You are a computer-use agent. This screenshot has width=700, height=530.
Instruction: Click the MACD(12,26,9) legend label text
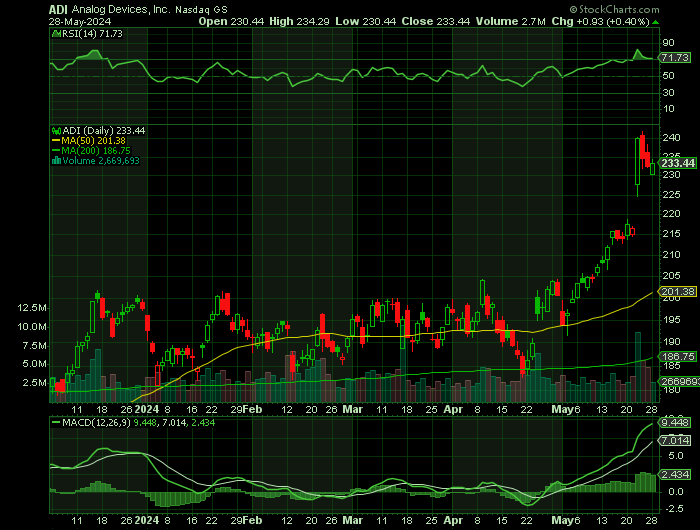(x=96, y=422)
